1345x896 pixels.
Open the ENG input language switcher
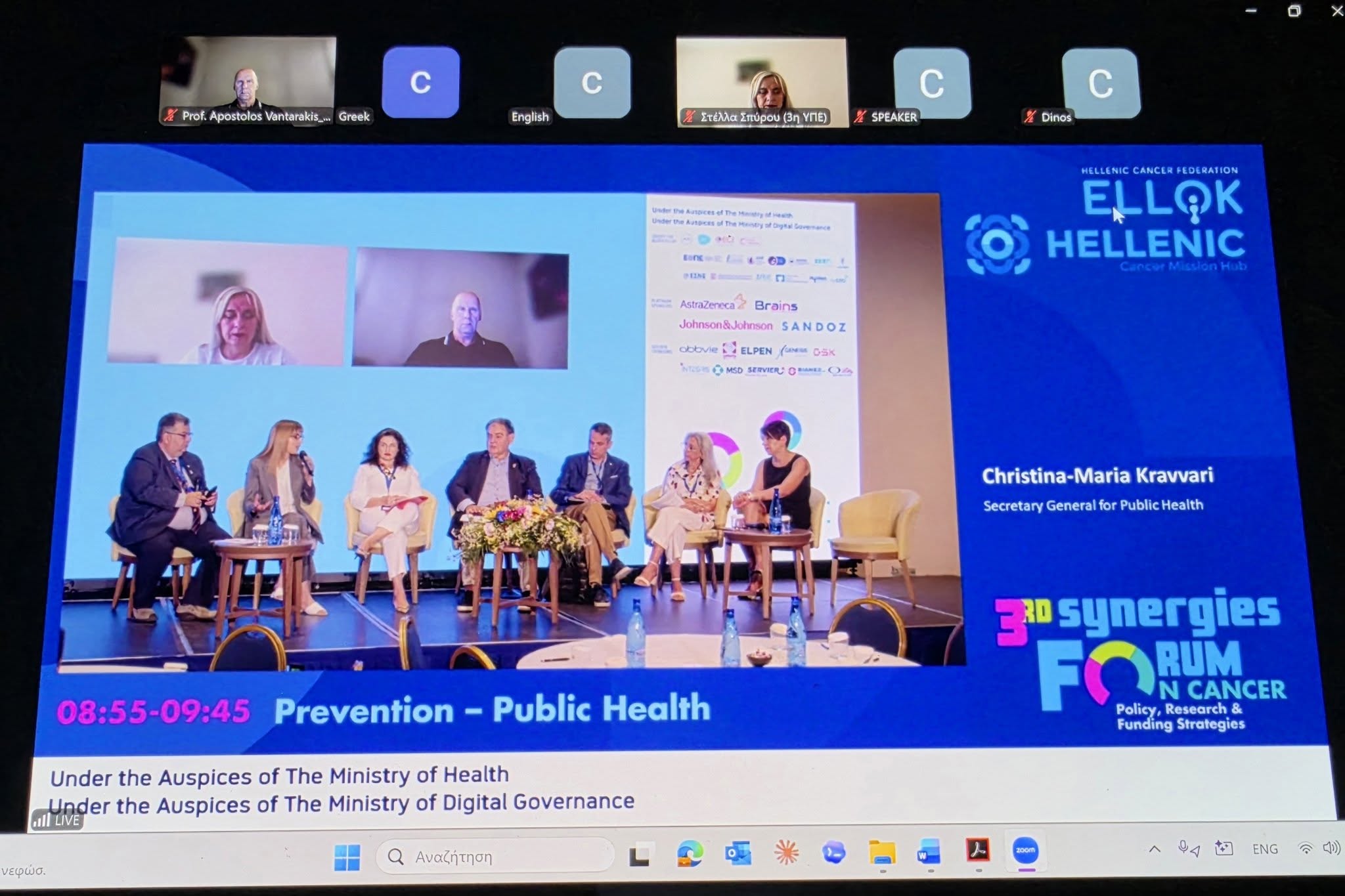(x=1265, y=849)
